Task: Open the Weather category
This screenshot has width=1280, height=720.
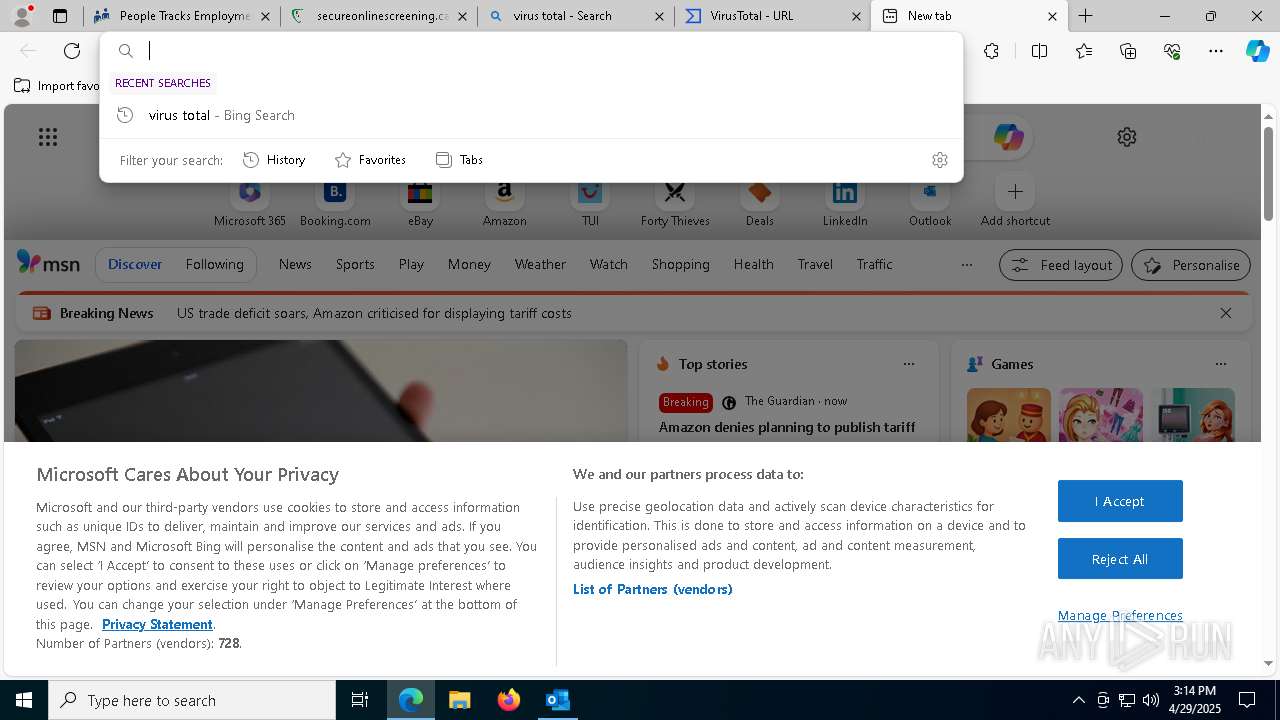Action: tap(540, 264)
